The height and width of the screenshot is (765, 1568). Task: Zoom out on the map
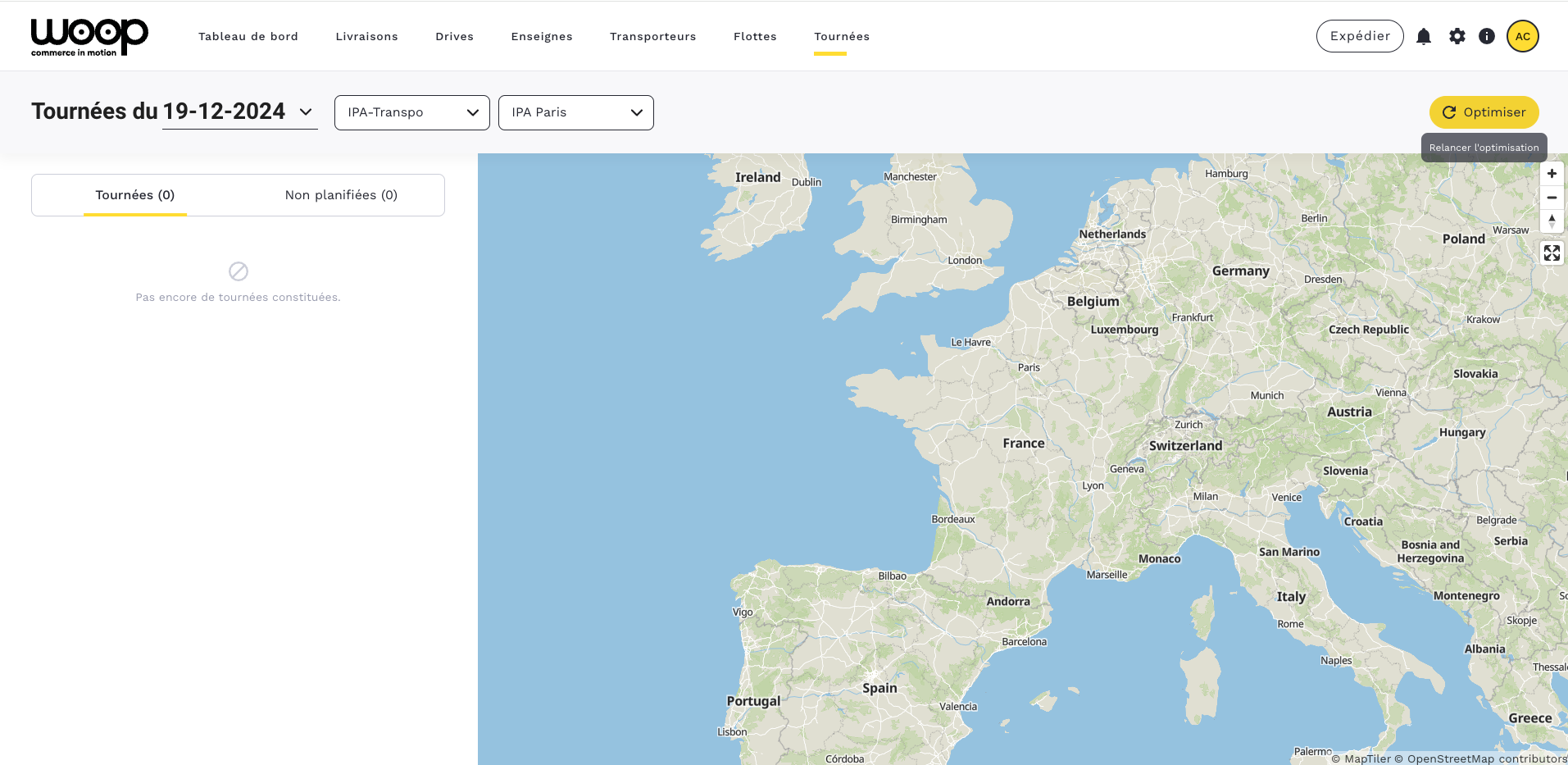tap(1552, 198)
